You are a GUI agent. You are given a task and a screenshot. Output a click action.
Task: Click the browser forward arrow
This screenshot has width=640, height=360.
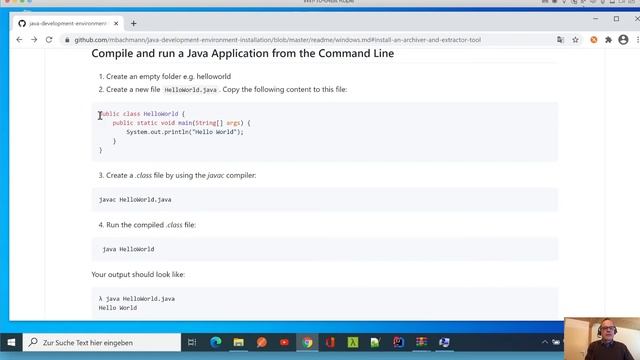pos(34,40)
